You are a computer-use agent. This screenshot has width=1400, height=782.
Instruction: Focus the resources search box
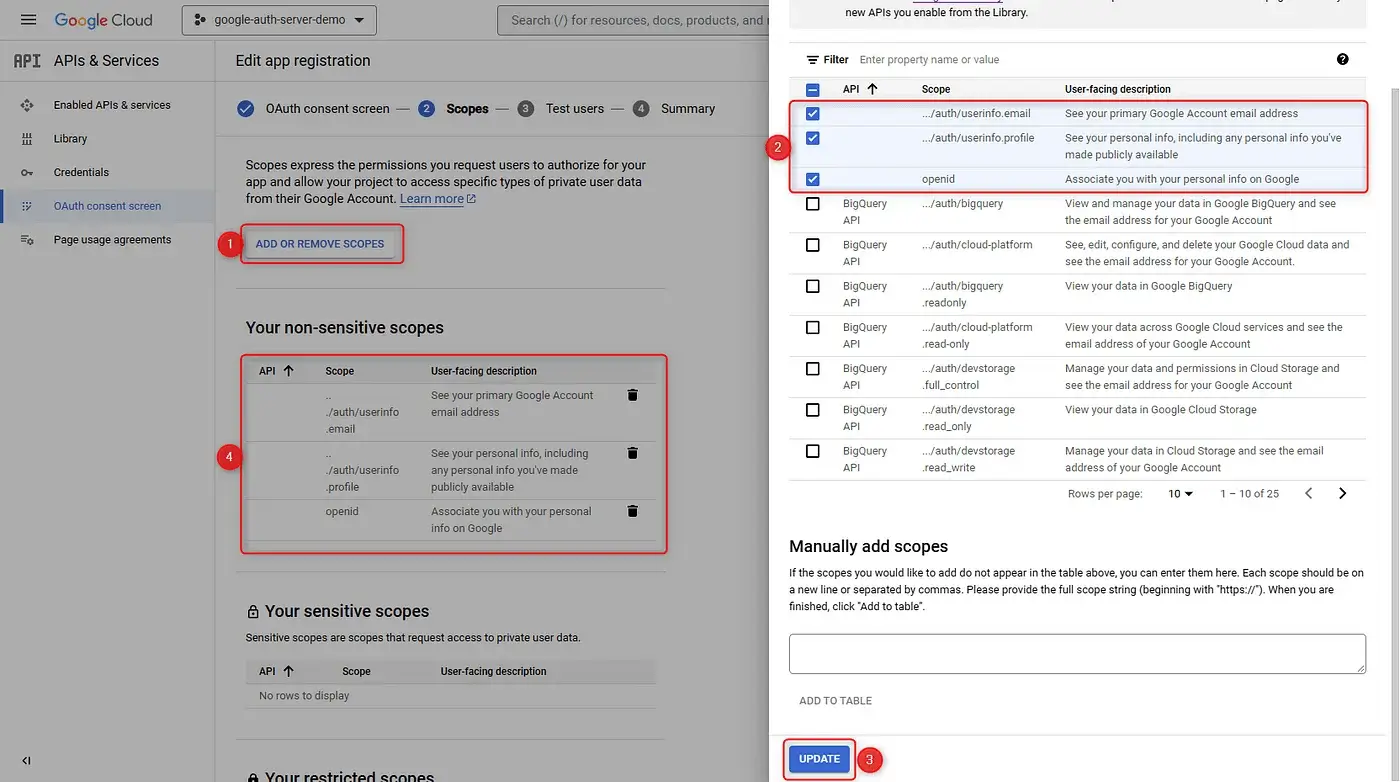tap(633, 20)
